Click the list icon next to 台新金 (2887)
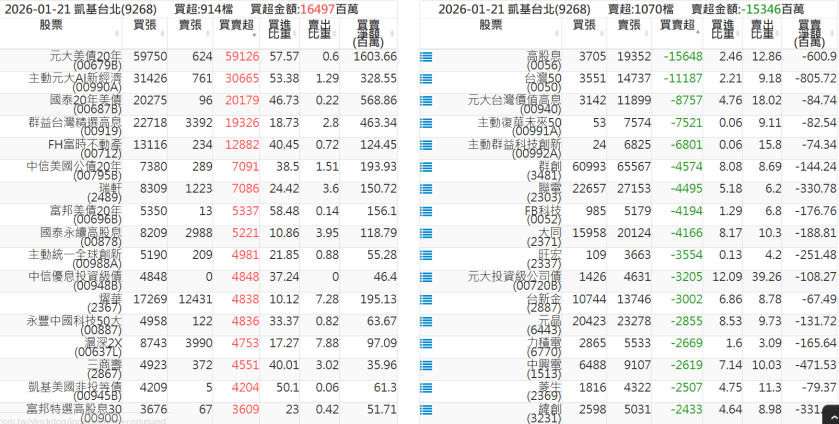The width and height of the screenshot is (839, 424). tap(426, 298)
